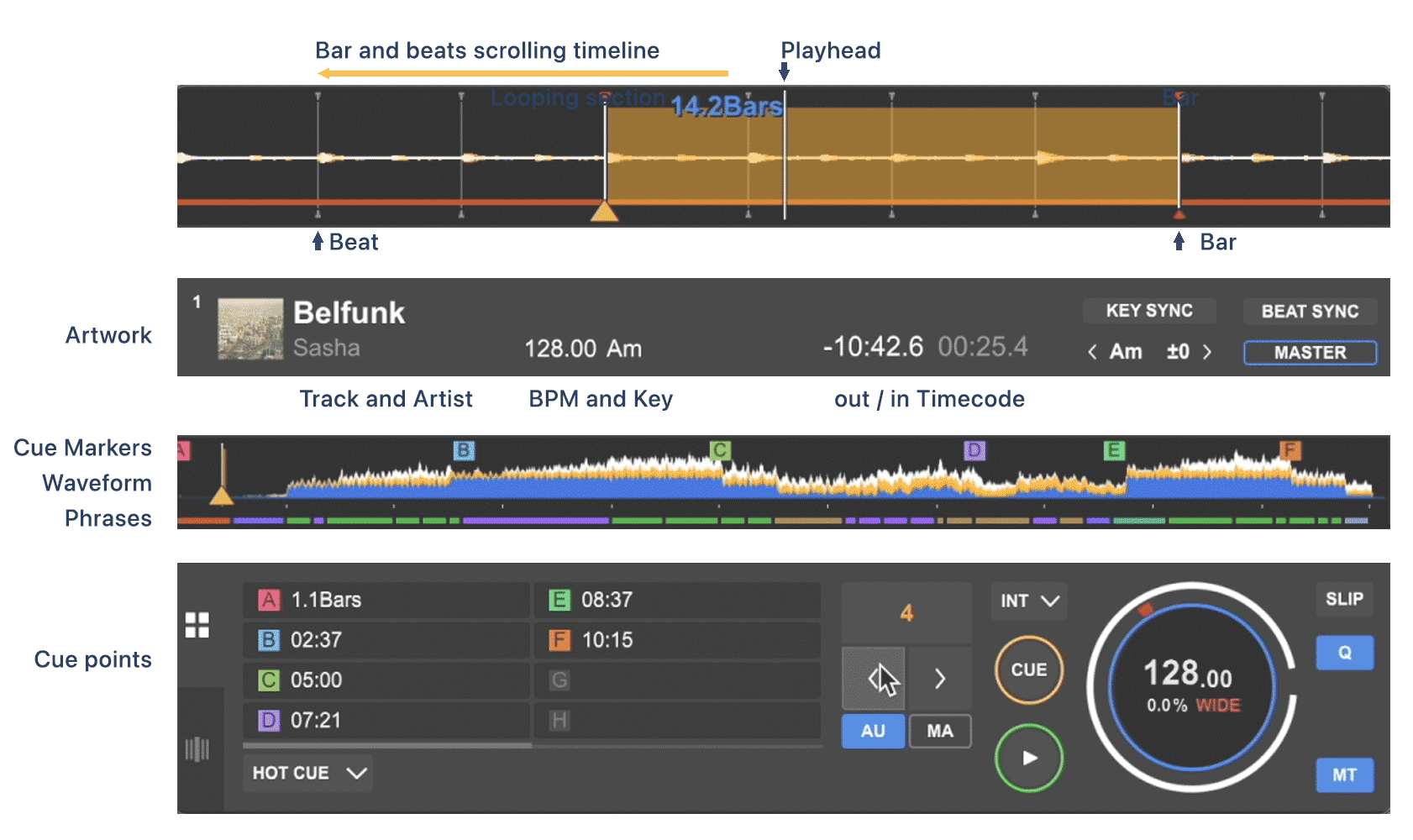Shift key up with right chevron

tap(1207, 352)
